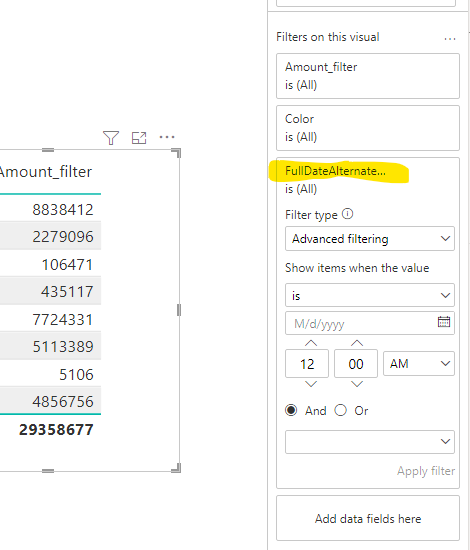Viewport: 470px width, 550px height.
Task: Click the visual's filter funnel icon
Action: [x=111, y=138]
